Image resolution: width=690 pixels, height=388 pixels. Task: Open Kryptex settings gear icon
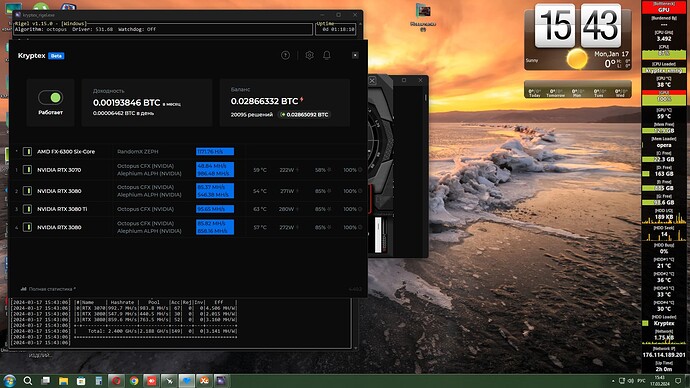coord(309,55)
